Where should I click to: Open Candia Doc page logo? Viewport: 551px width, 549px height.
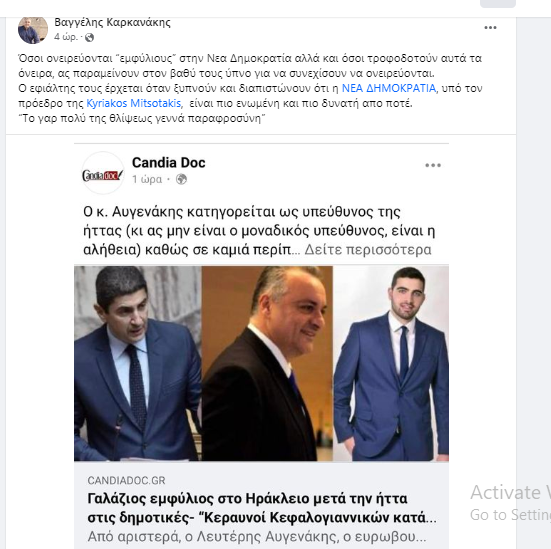103,173
